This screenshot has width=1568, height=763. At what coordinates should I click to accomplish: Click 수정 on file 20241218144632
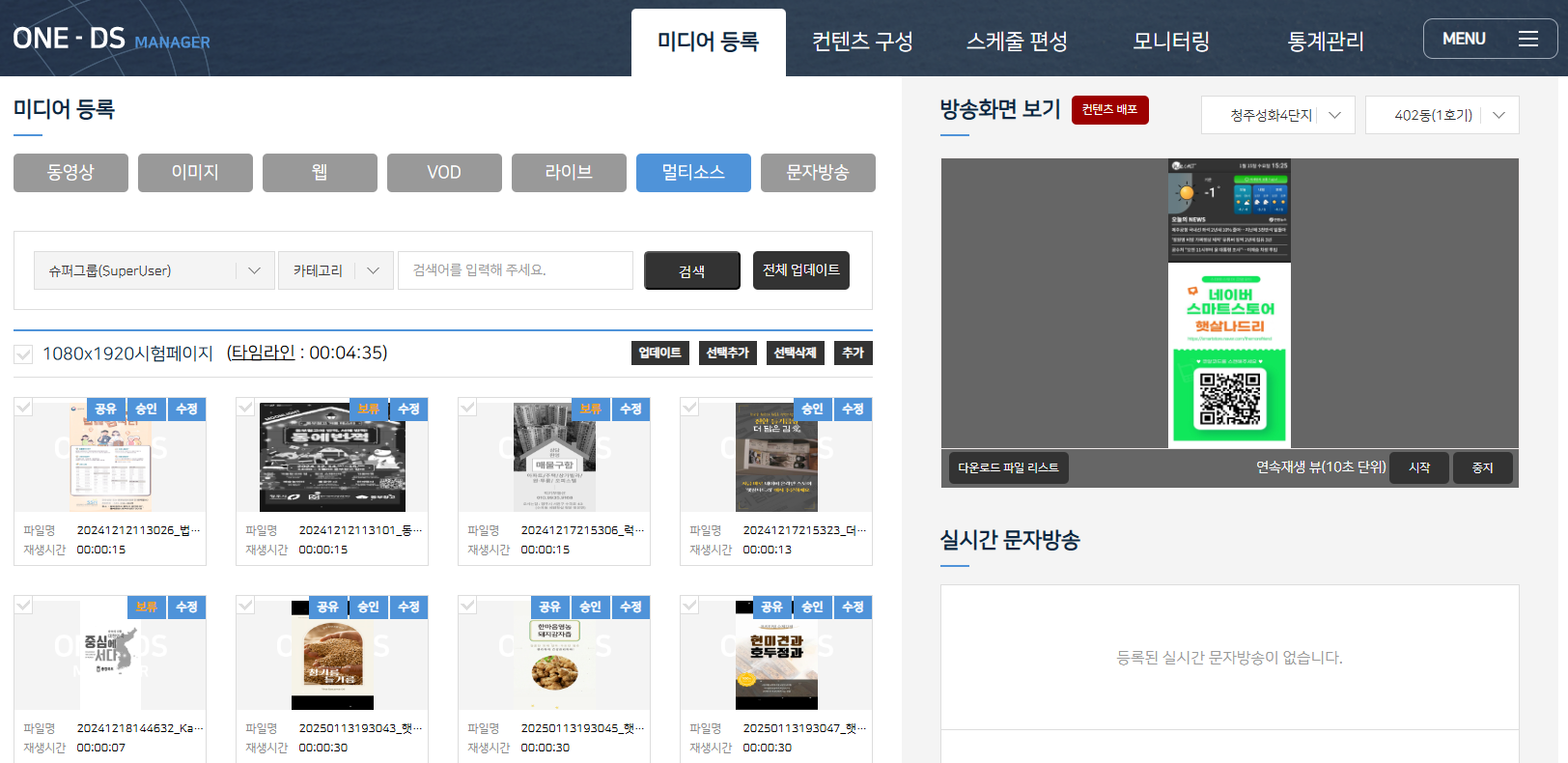pyautogui.click(x=187, y=607)
